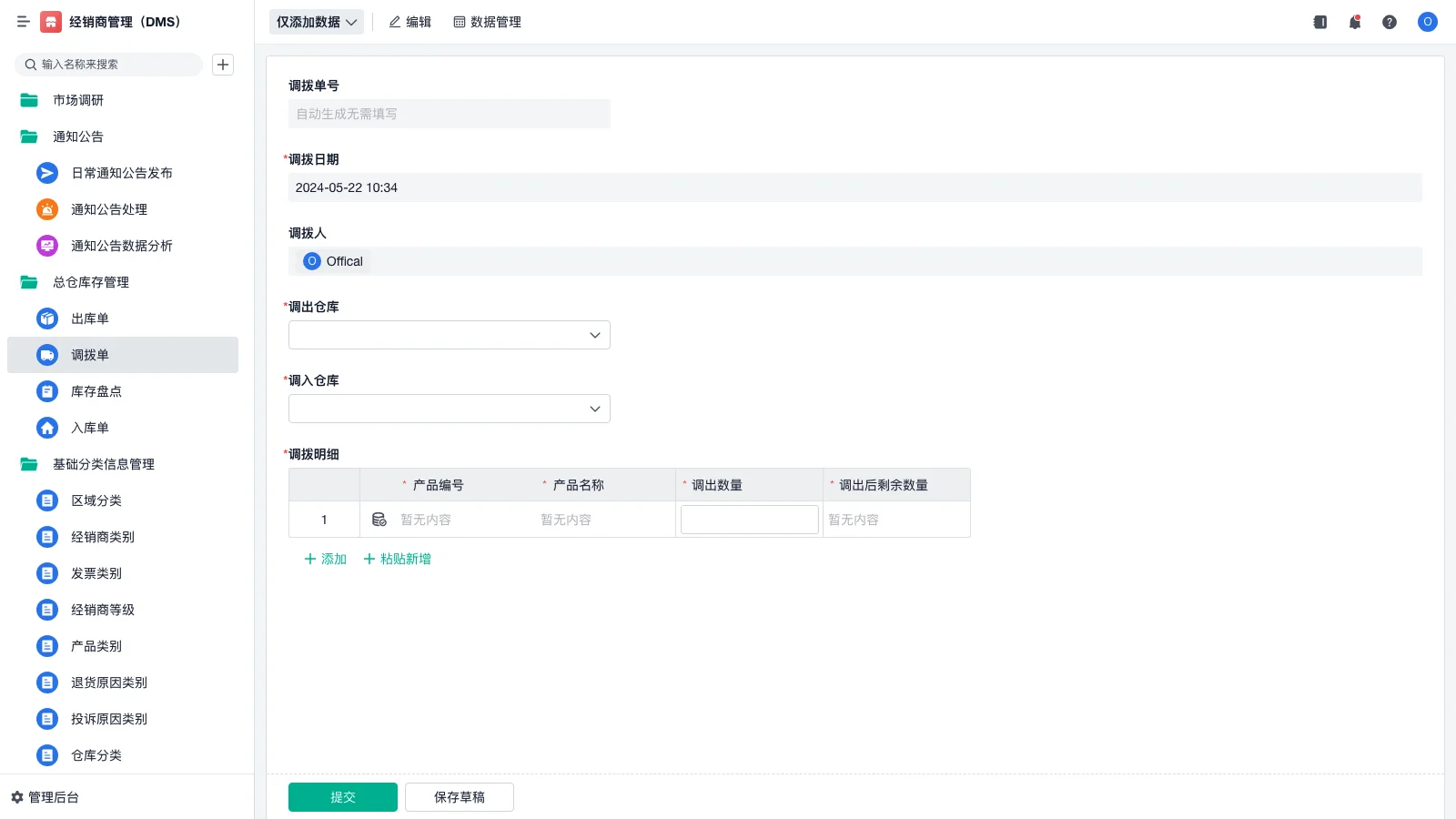Click the 提交 submit button
The width and height of the screenshot is (1456, 819).
[342, 796]
